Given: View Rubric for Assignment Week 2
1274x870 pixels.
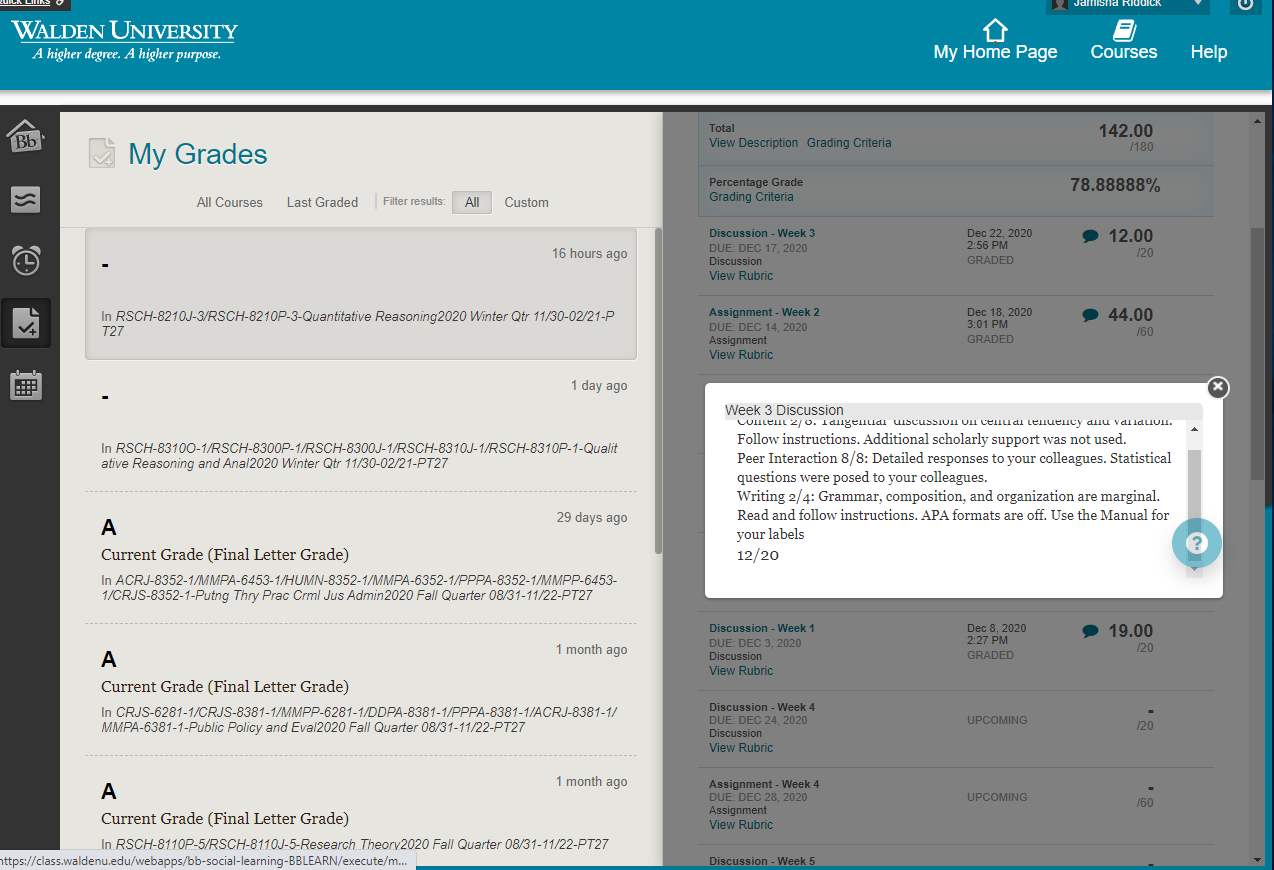Looking at the screenshot, I should (741, 355).
